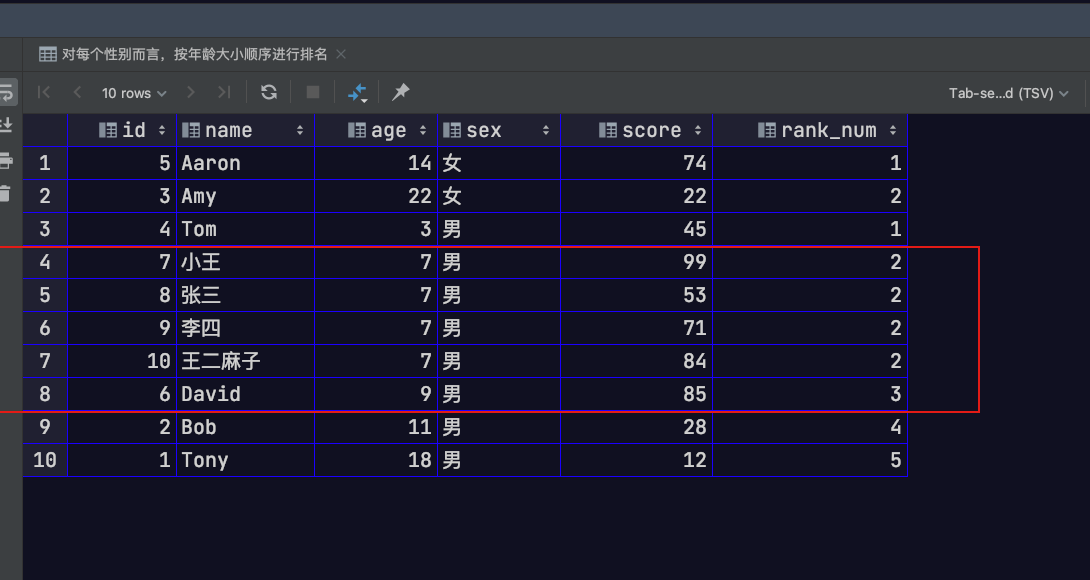Click the export download icon in left sidebar
This screenshot has width=1090, height=580.
click(x=6, y=125)
